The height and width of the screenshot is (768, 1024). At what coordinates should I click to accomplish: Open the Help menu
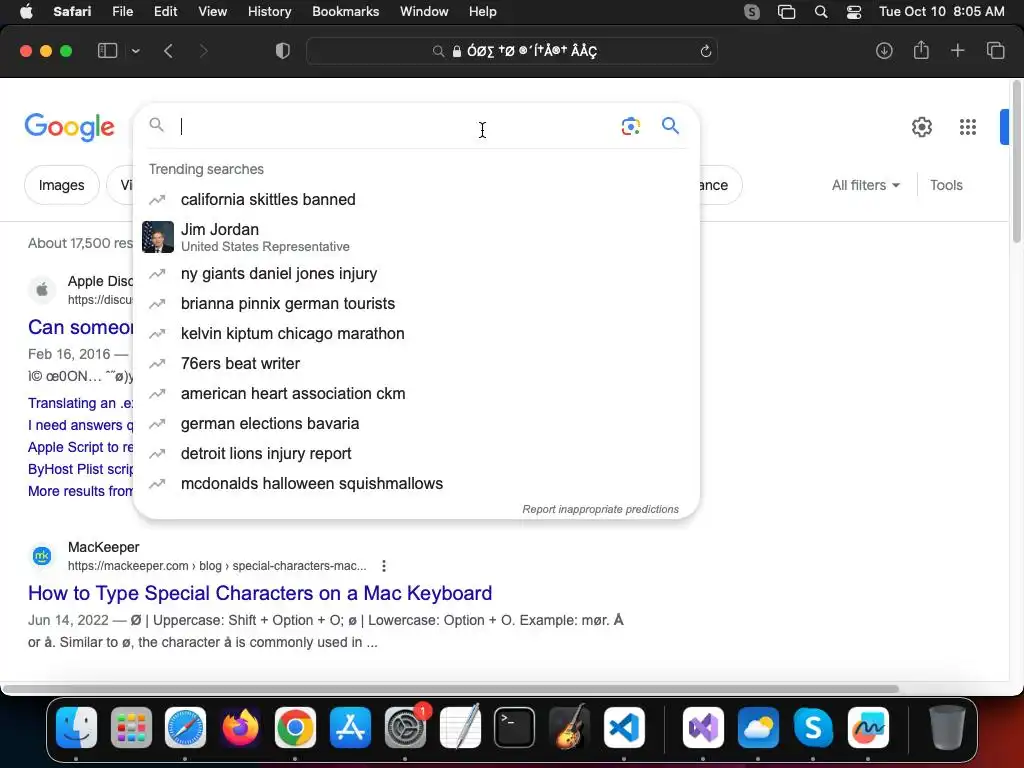pos(483,11)
